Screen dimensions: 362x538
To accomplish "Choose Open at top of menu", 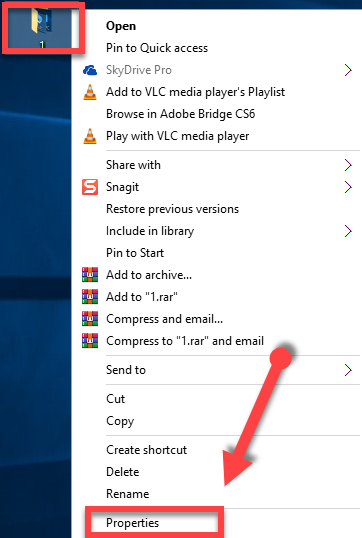I will pos(121,26).
